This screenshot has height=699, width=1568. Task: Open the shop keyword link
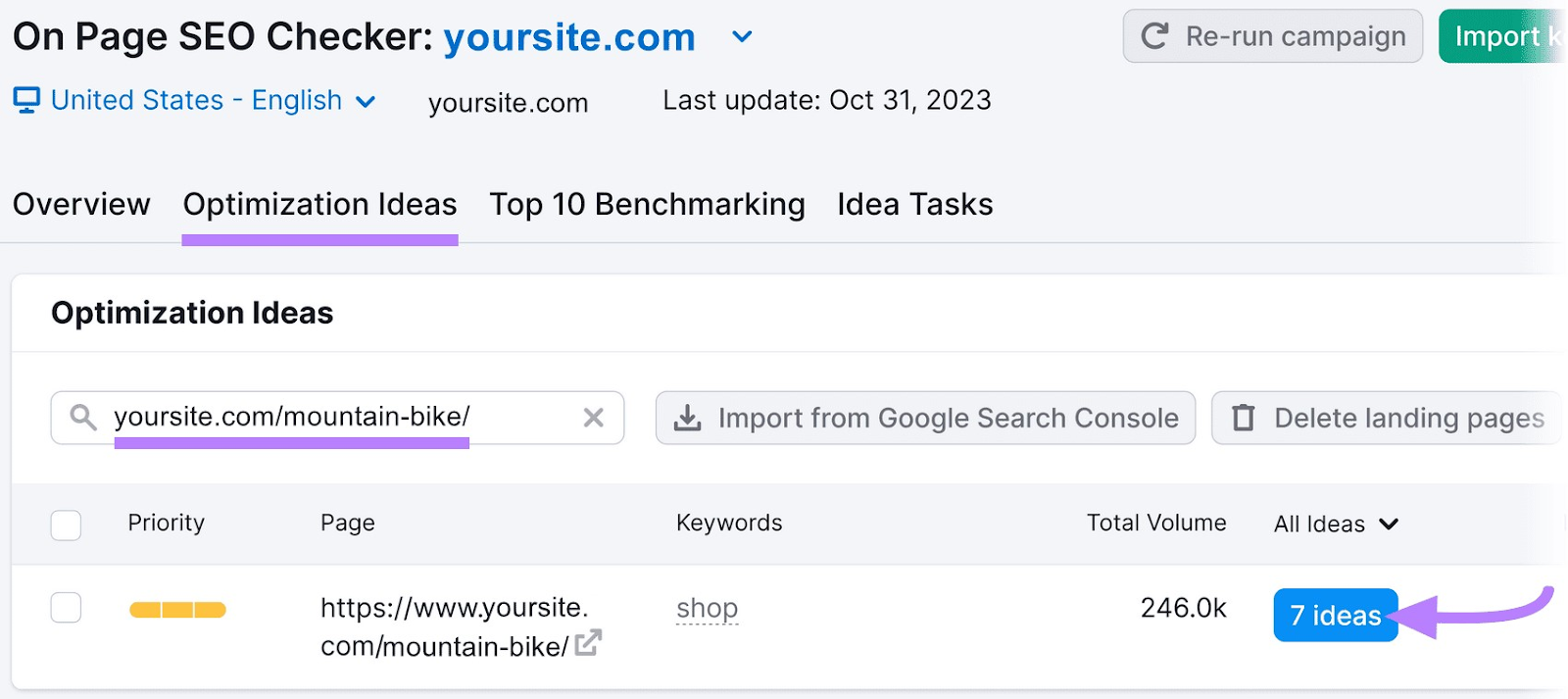tap(707, 607)
